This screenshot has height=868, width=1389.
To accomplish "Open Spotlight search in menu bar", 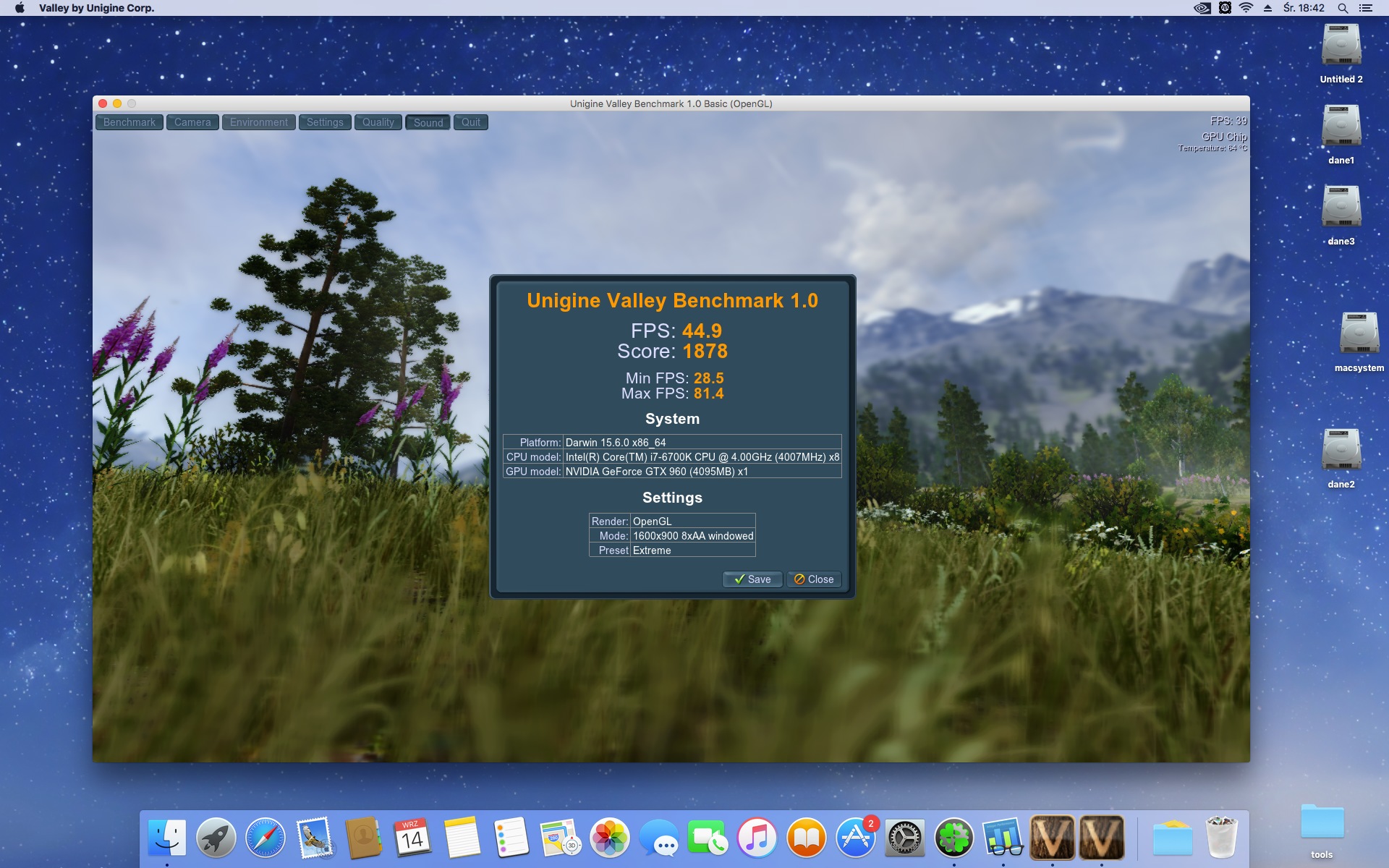I will [x=1343, y=8].
